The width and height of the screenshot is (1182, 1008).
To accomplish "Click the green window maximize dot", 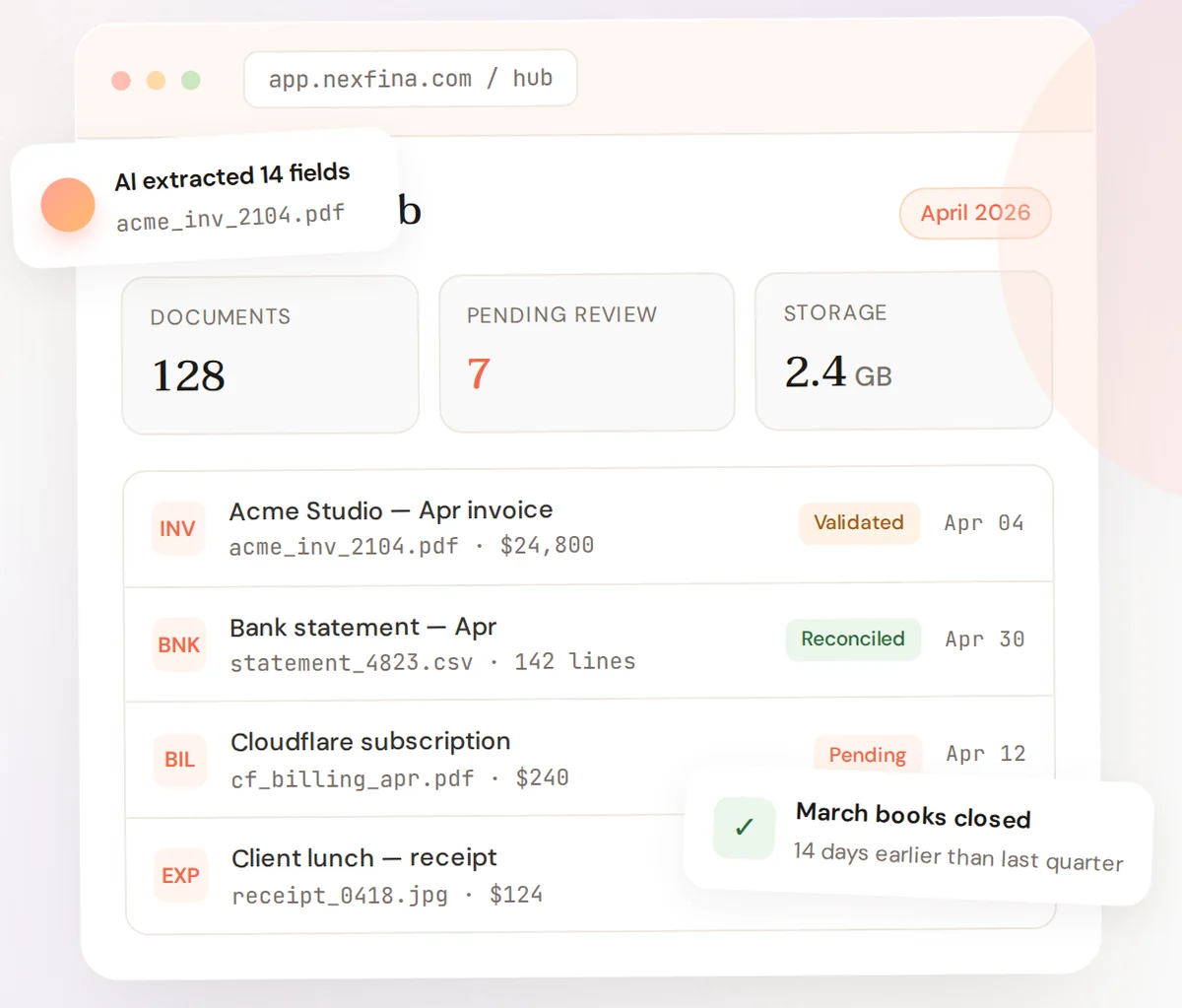I will 191,80.
